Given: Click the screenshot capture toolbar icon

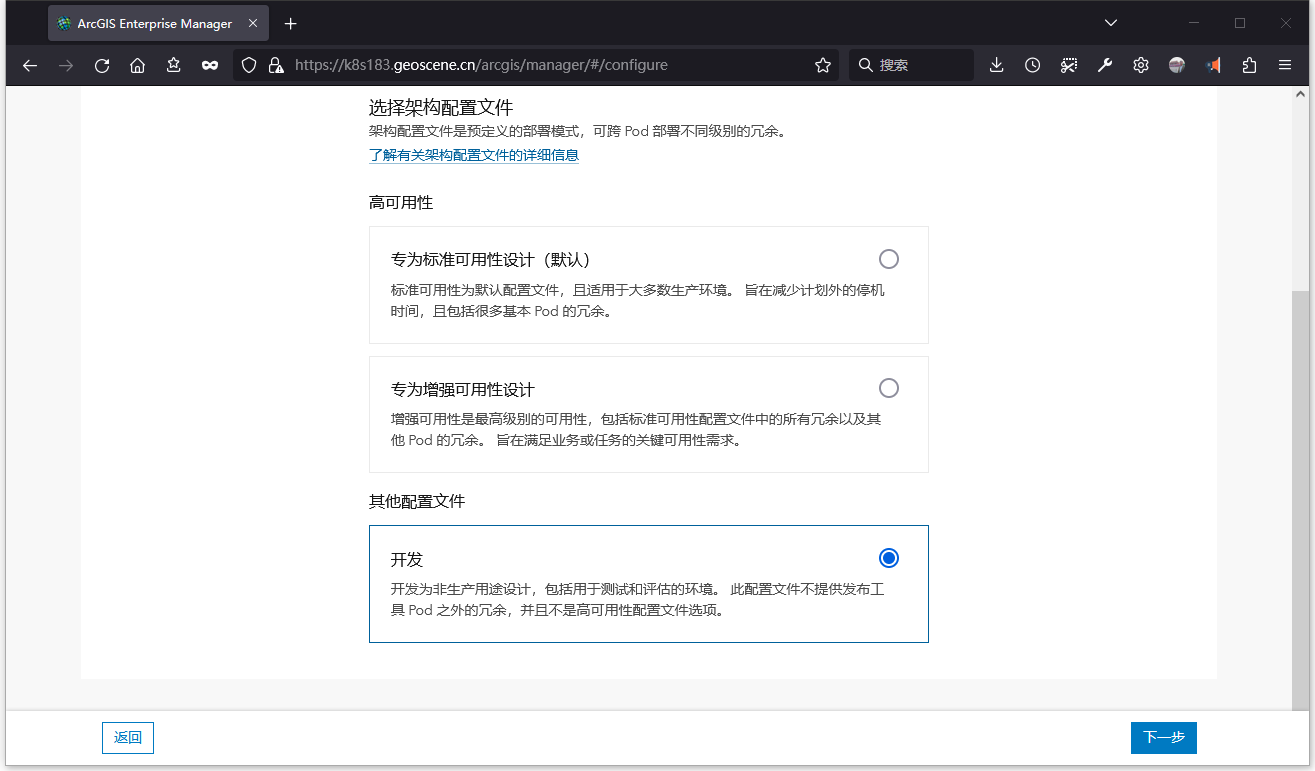Looking at the screenshot, I should 1069,65.
